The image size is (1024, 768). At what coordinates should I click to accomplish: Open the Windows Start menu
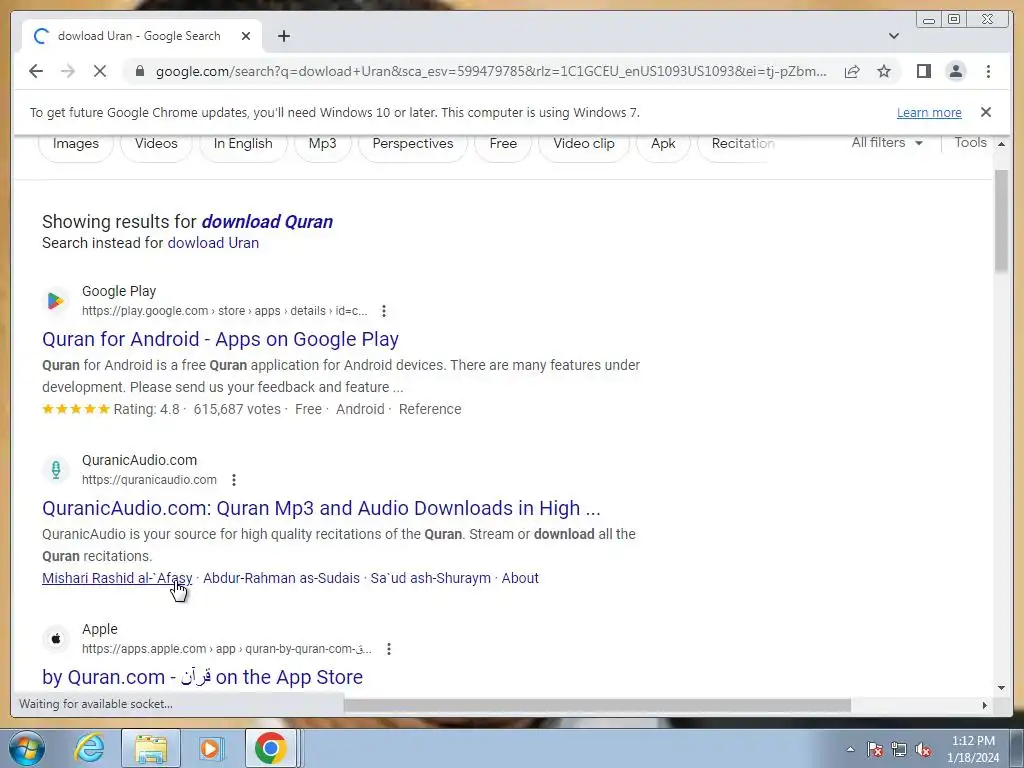[27, 748]
